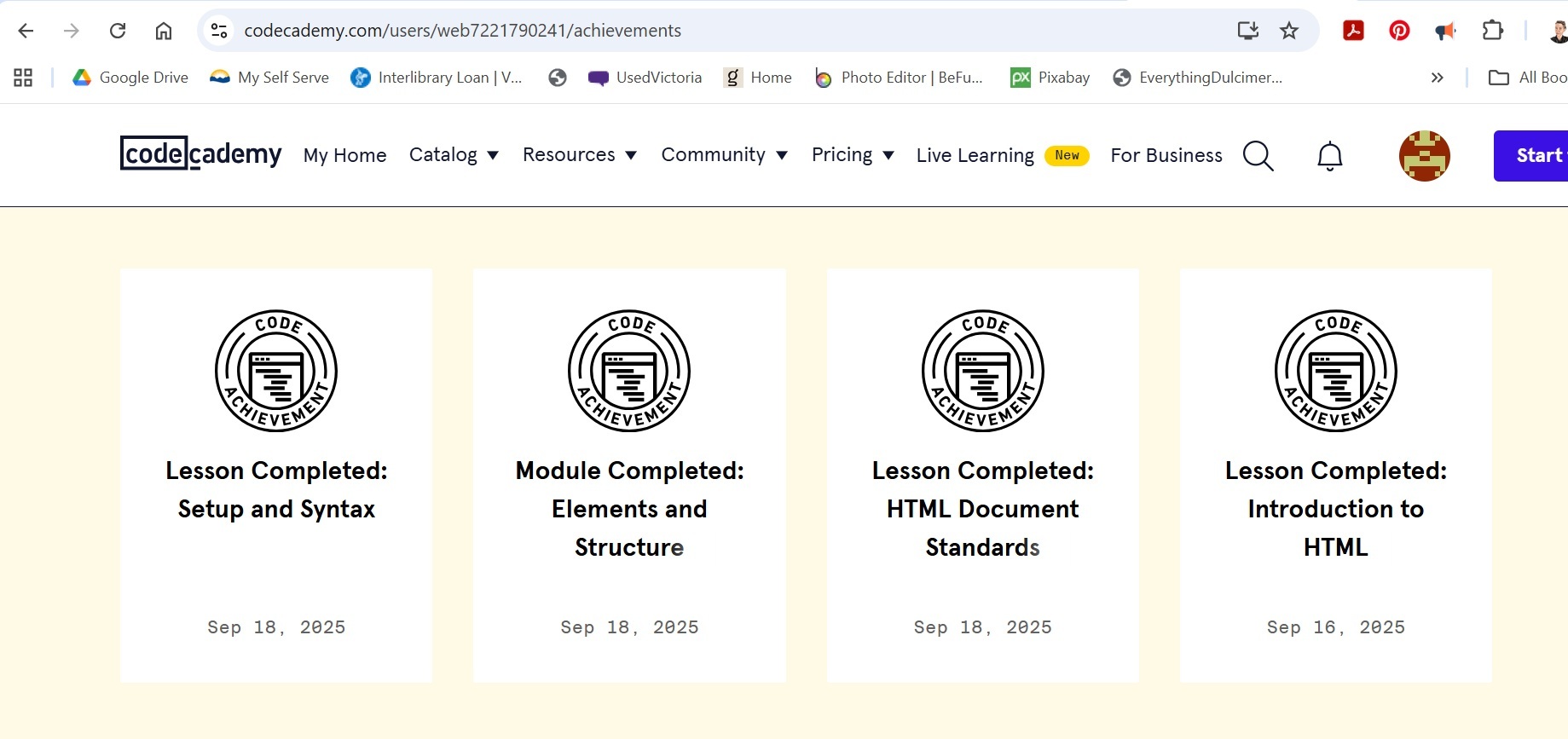The image size is (1568, 739).
Task: Open the For Business link
Action: tap(1166, 155)
